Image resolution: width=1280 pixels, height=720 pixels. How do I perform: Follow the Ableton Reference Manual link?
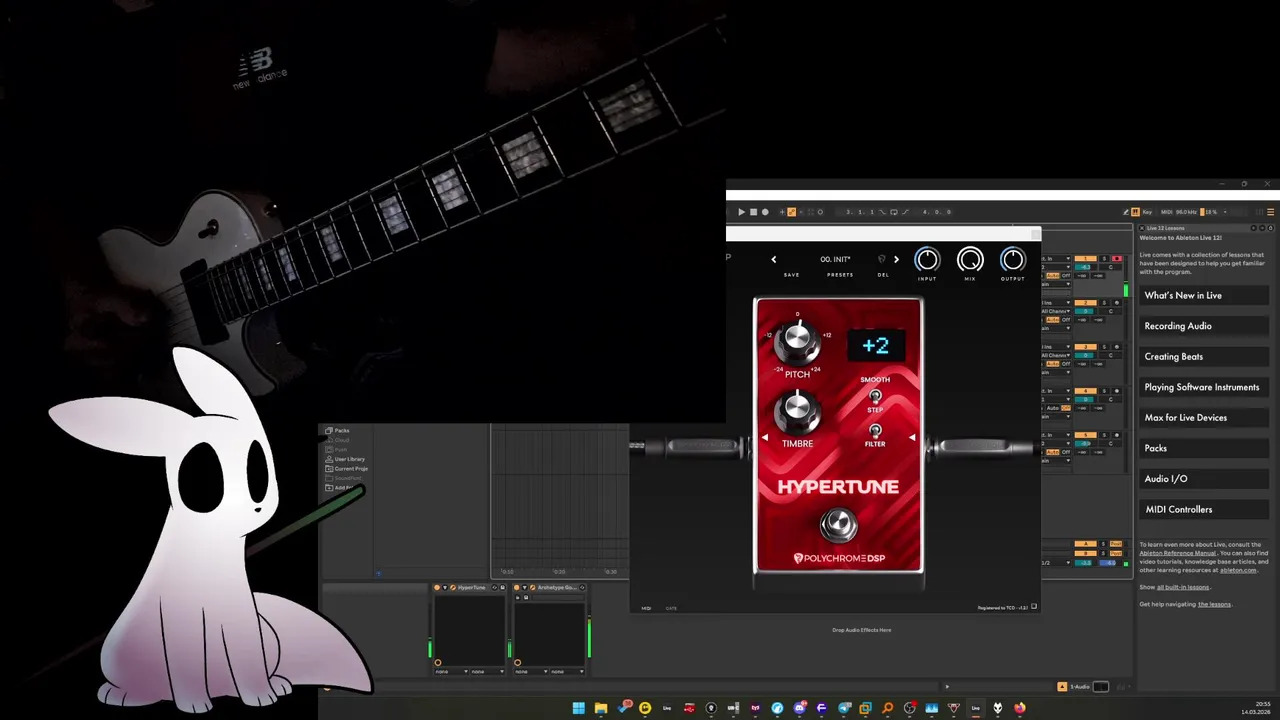point(1177,553)
